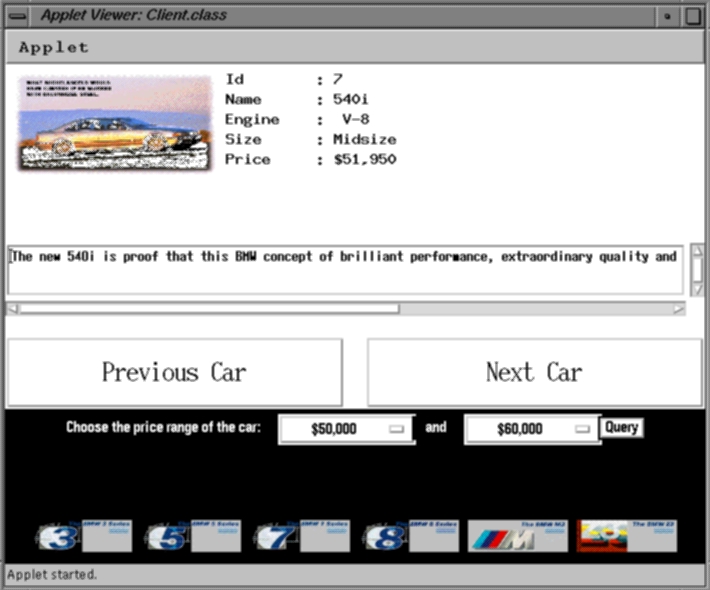Open the window menu button in title bar

click(x=18, y=16)
